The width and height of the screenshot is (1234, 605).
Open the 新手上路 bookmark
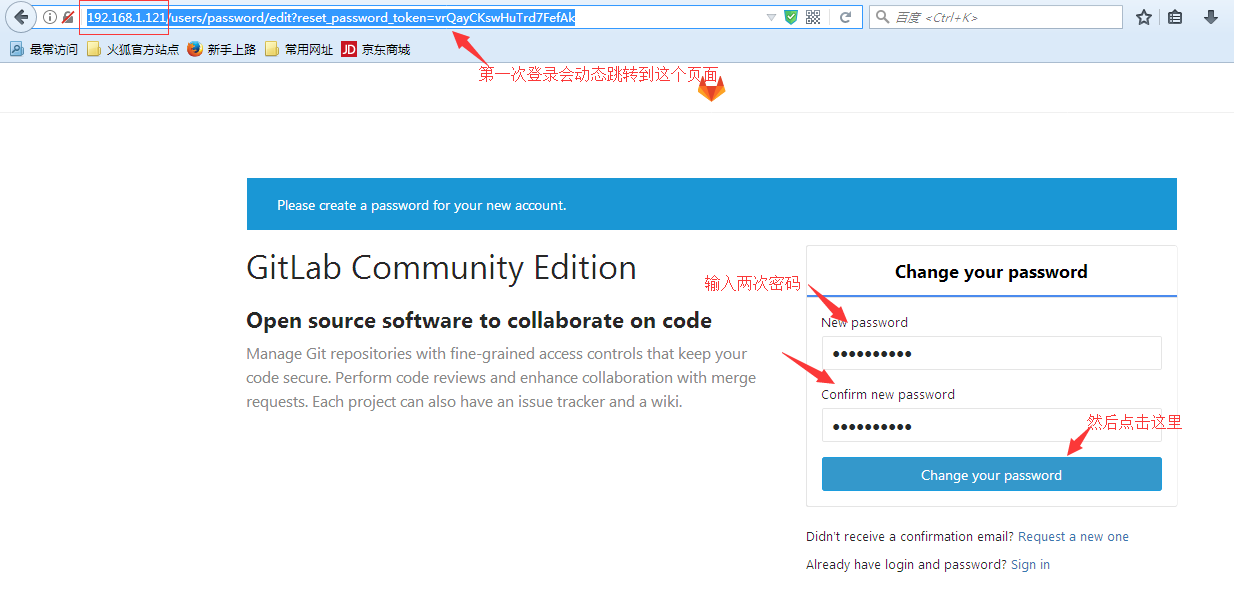(x=222, y=49)
